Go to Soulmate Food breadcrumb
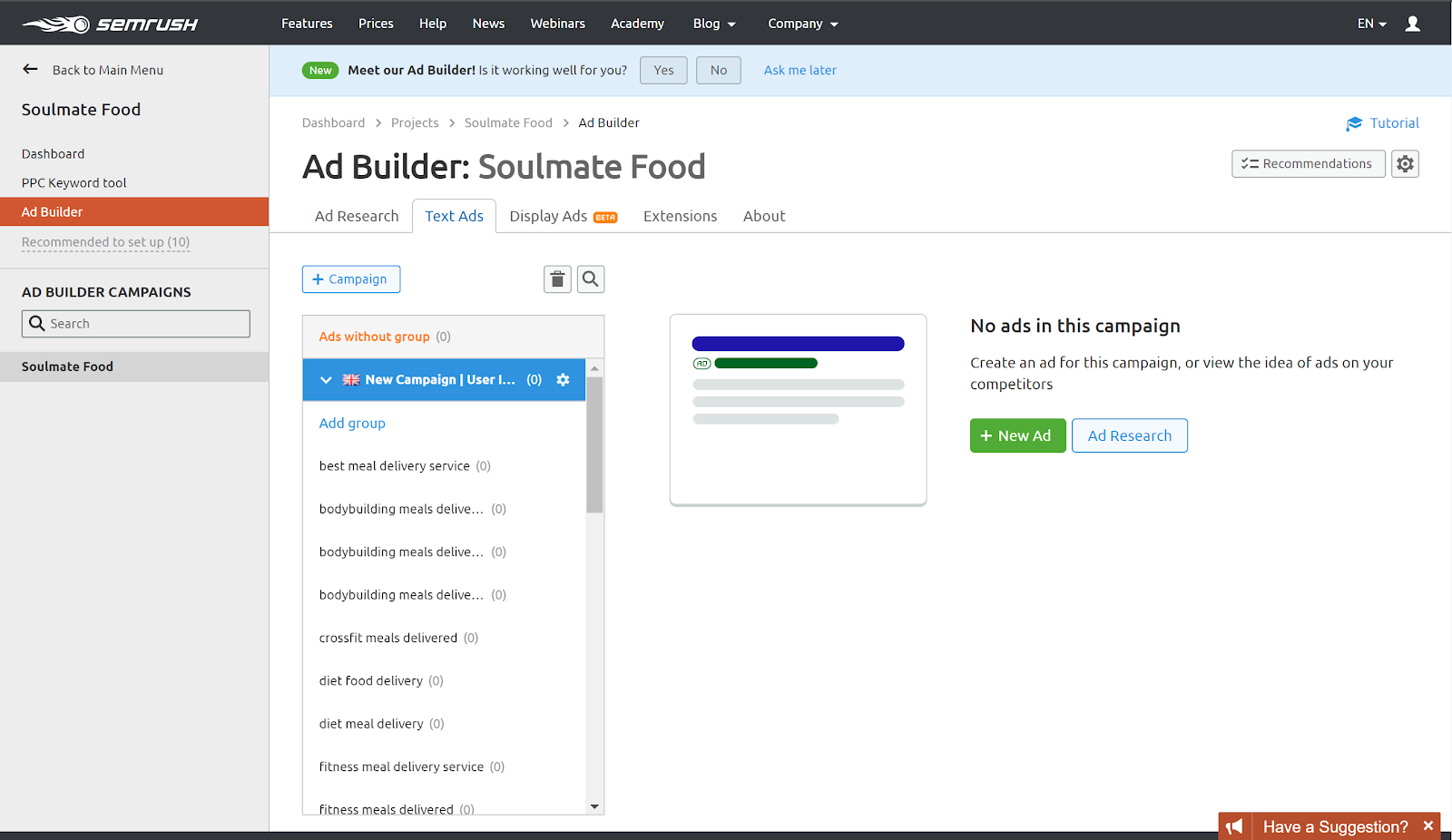Image resolution: width=1452 pixels, height=840 pixels. click(x=508, y=122)
